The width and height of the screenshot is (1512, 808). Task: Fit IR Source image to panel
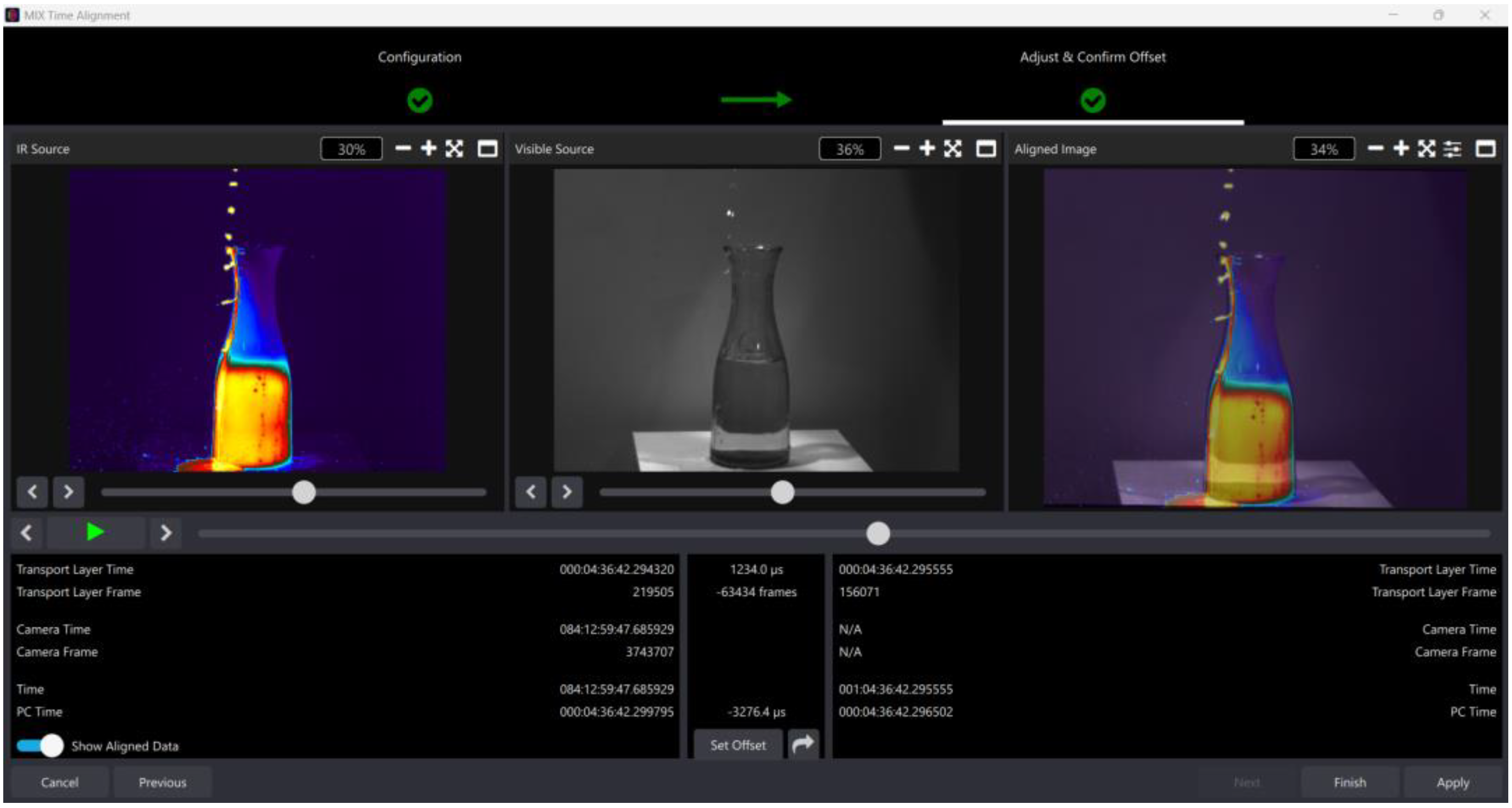tap(455, 148)
